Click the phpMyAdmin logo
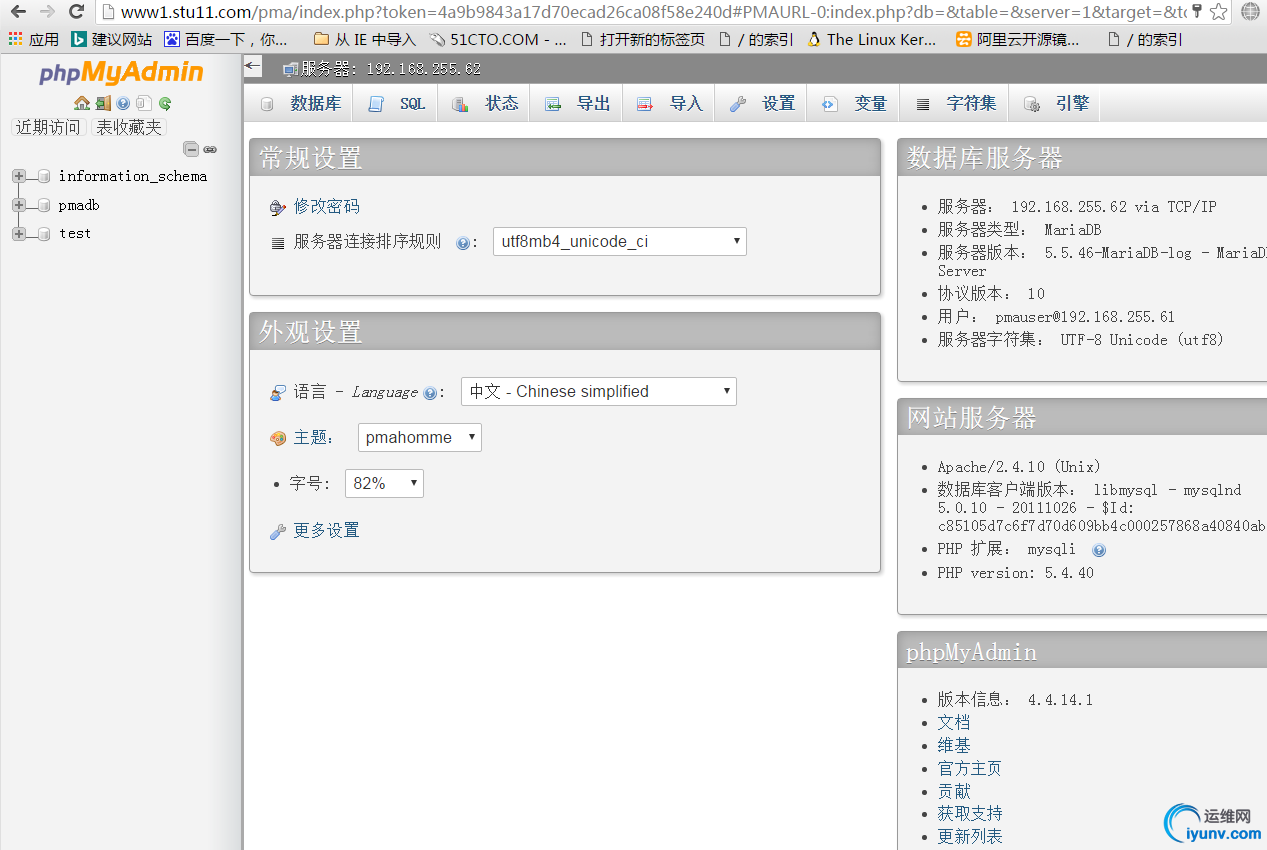 121,72
